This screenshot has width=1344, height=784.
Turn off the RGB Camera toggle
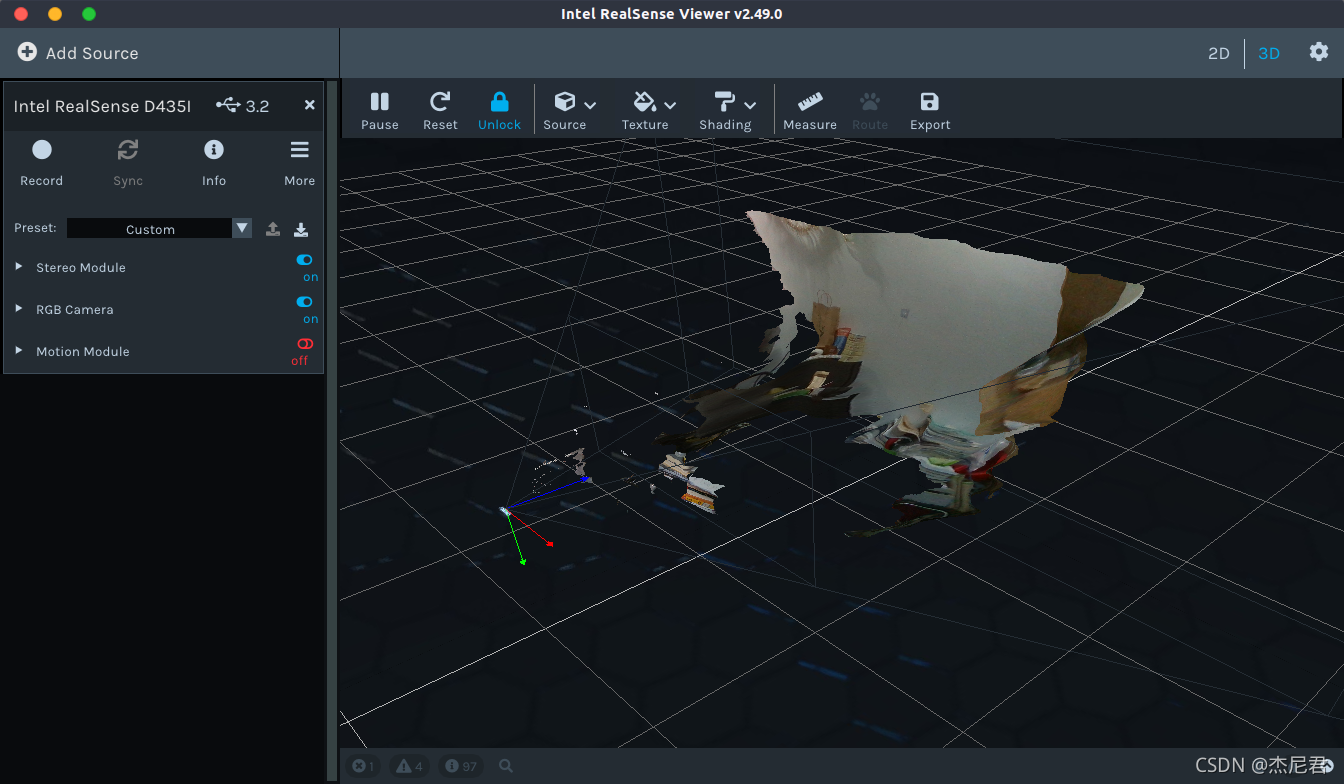point(305,302)
